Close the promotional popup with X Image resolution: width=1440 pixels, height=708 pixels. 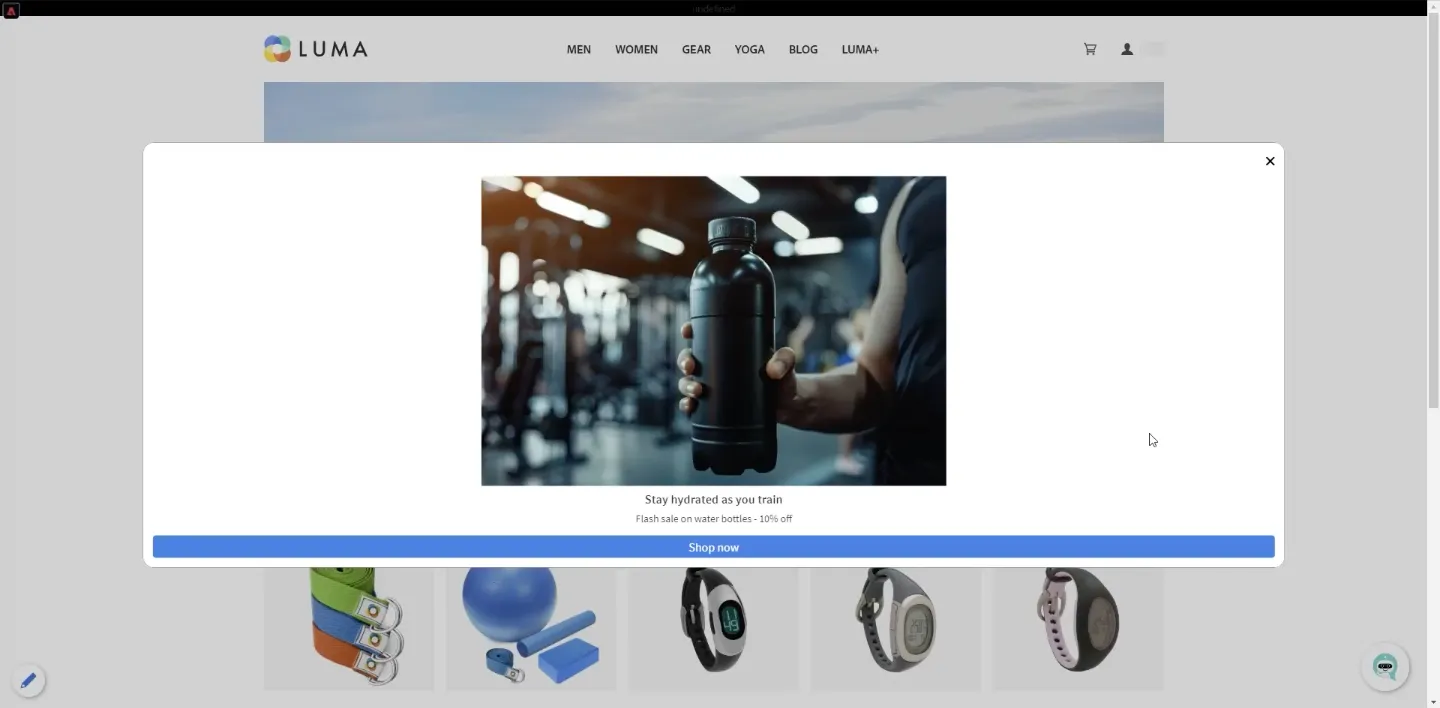[x=1270, y=161]
